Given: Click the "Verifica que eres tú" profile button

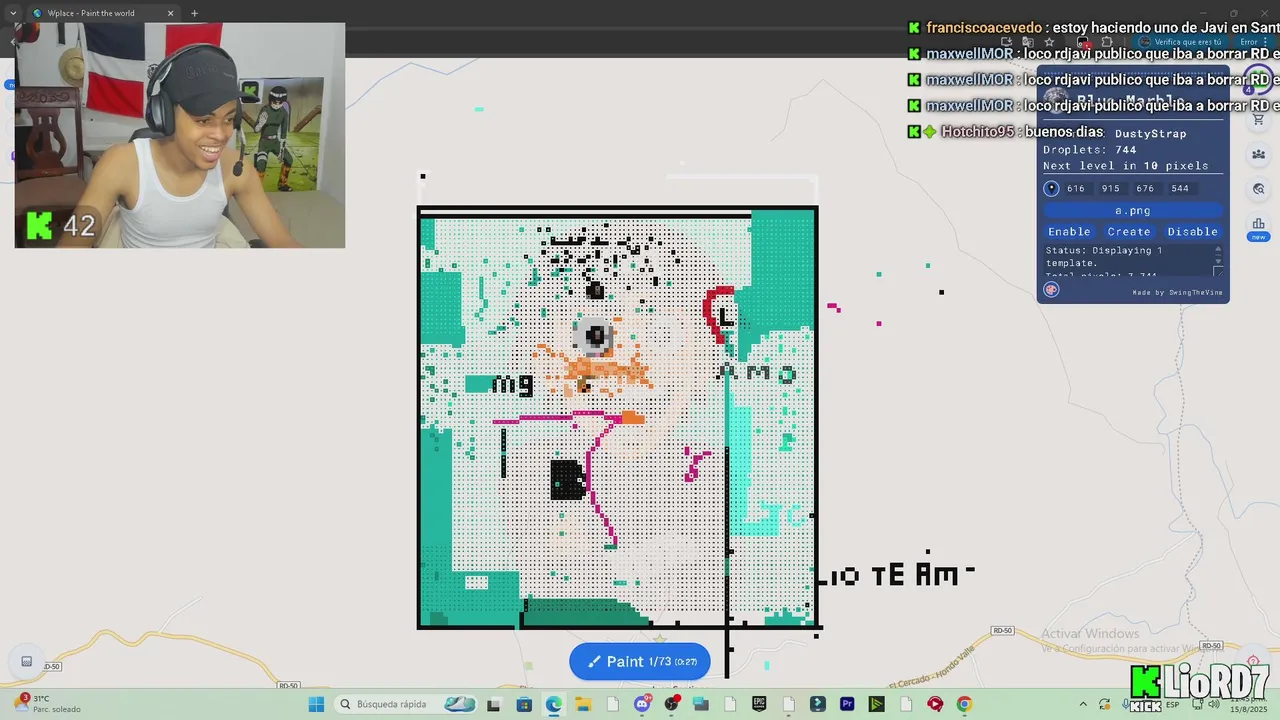Looking at the screenshot, I should click(1181, 42).
